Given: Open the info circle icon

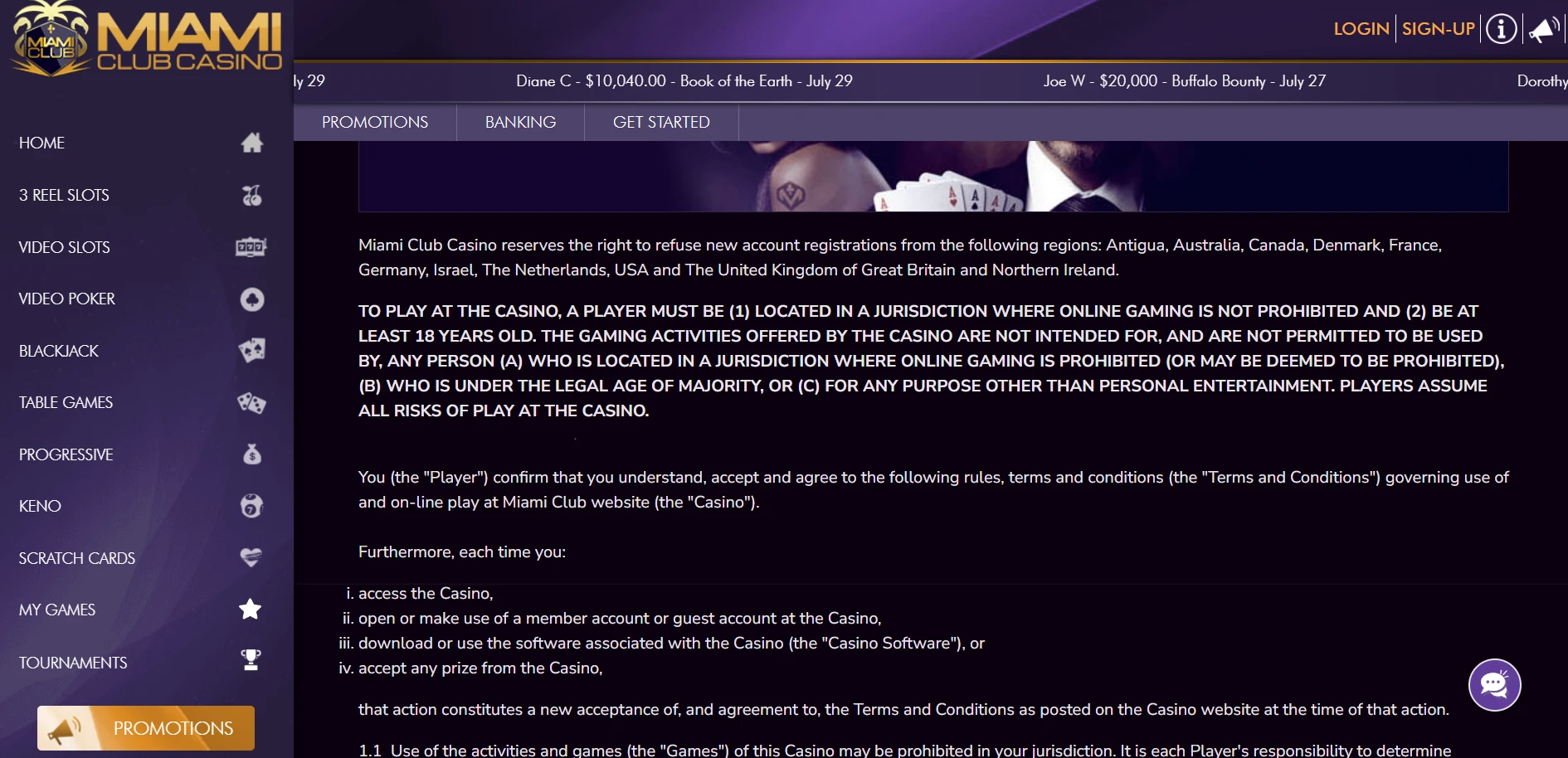Looking at the screenshot, I should [x=1501, y=29].
